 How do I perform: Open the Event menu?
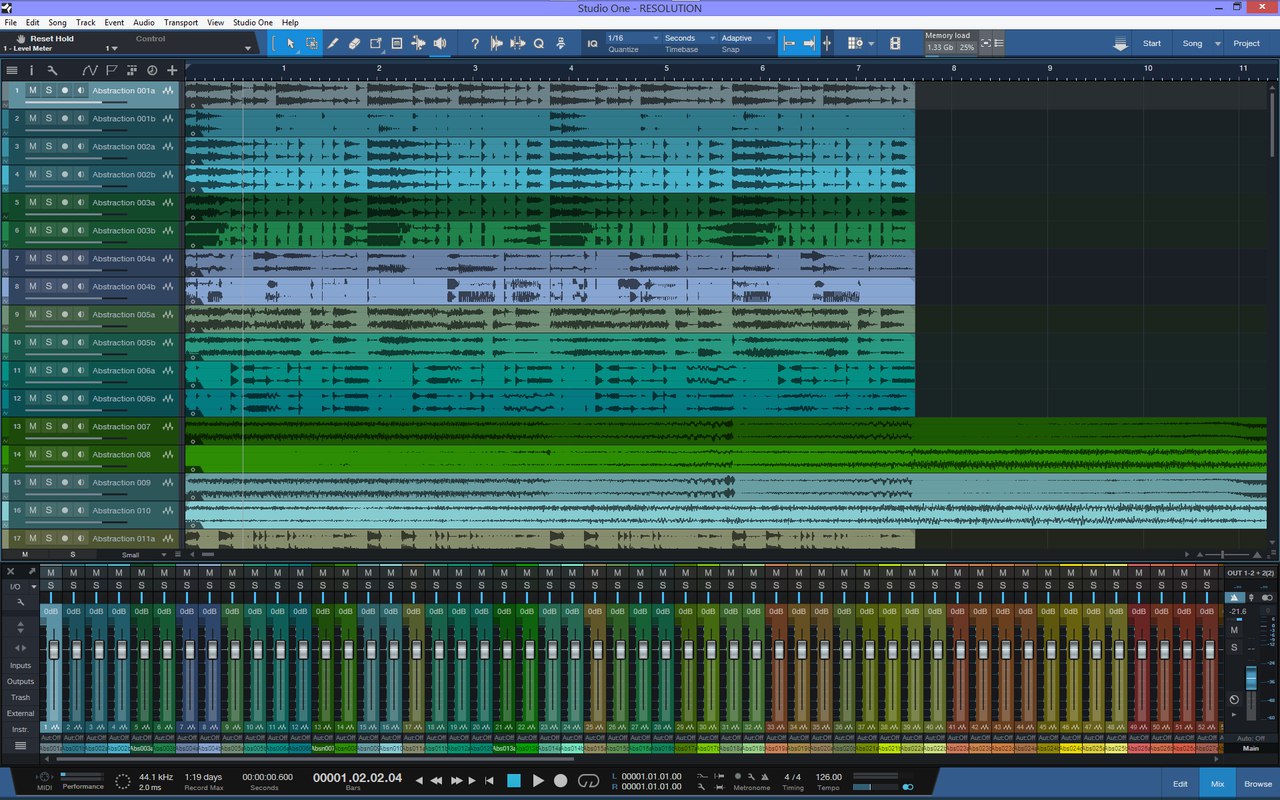click(x=114, y=22)
